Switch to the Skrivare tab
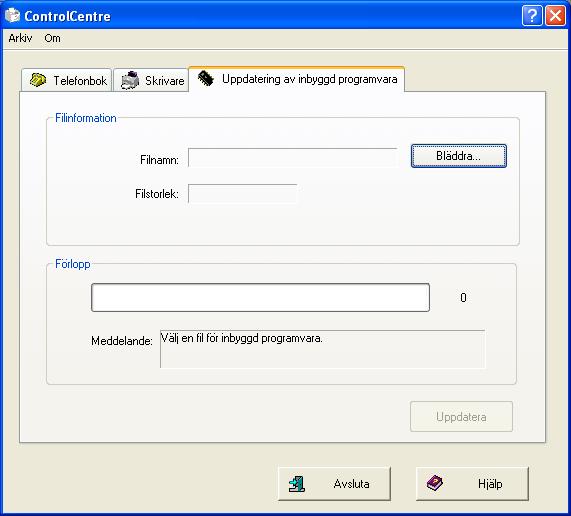The height and width of the screenshot is (516, 571). tap(151, 80)
